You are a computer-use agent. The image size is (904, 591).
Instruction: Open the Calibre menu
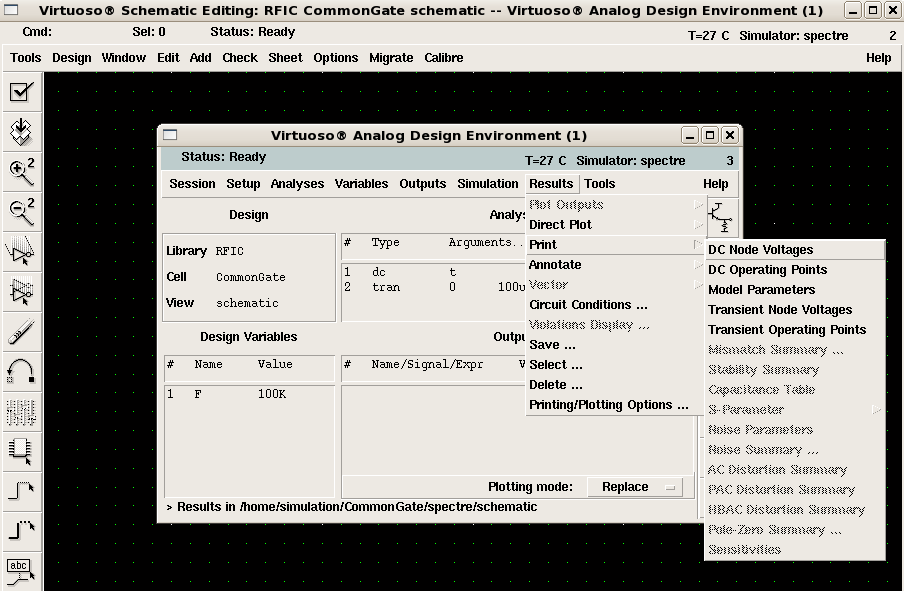click(443, 58)
